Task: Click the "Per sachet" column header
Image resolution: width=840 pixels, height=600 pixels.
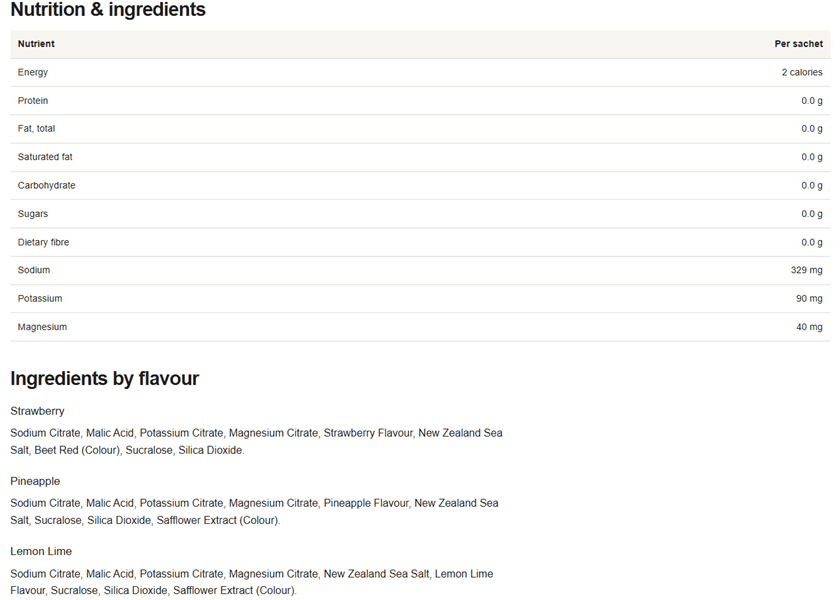Action: tap(798, 44)
